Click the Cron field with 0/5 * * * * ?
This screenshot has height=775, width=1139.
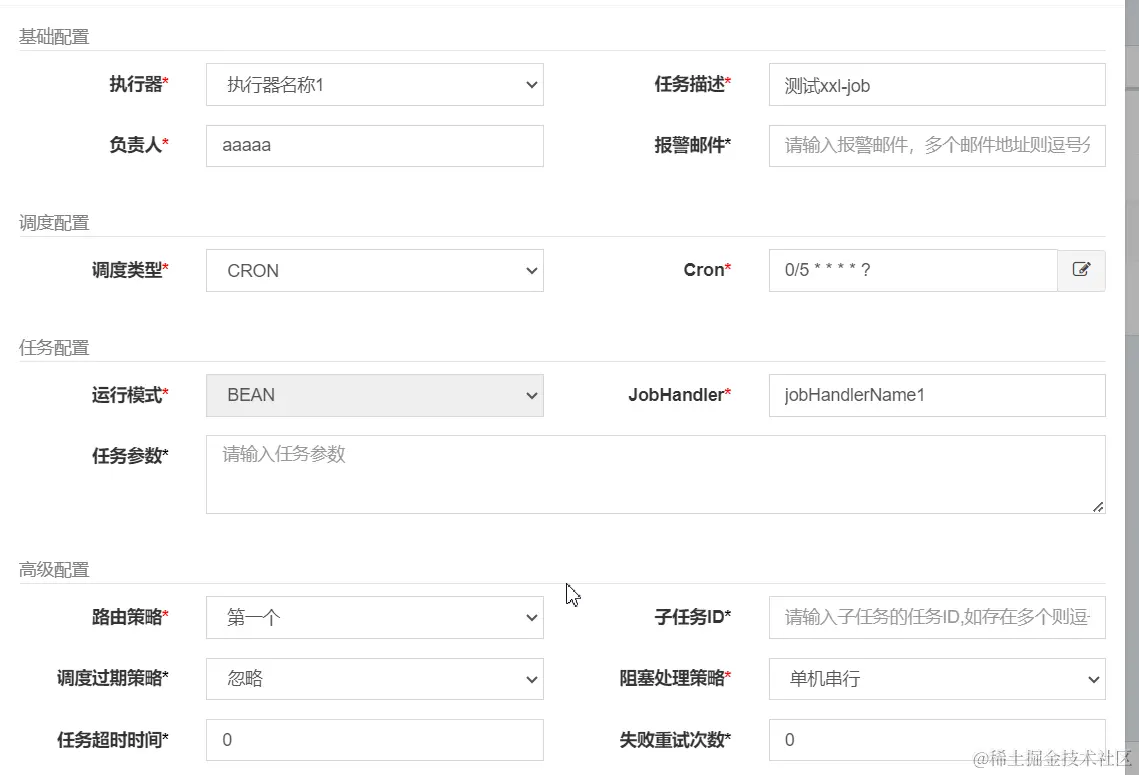point(913,270)
